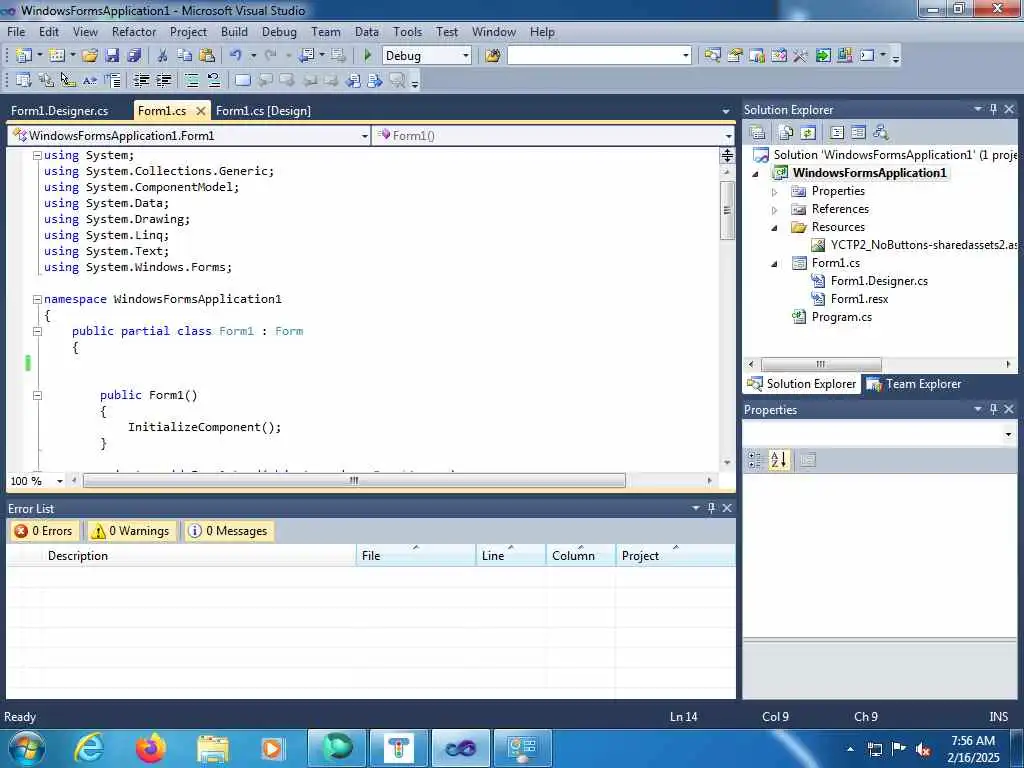Click the Display Object Member List icon
This screenshot has width=1024, height=768.
coord(24,80)
